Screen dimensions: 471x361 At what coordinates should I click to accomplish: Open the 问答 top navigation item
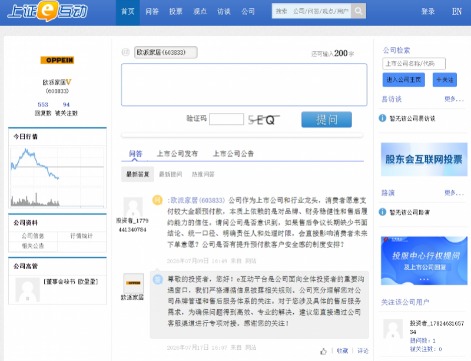pos(152,12)
